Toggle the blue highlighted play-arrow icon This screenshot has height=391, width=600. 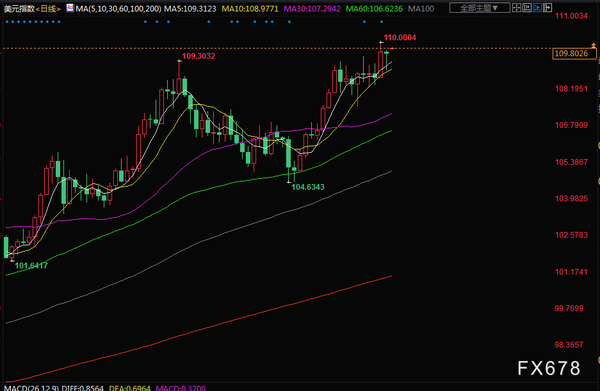[x=537, y=7]
